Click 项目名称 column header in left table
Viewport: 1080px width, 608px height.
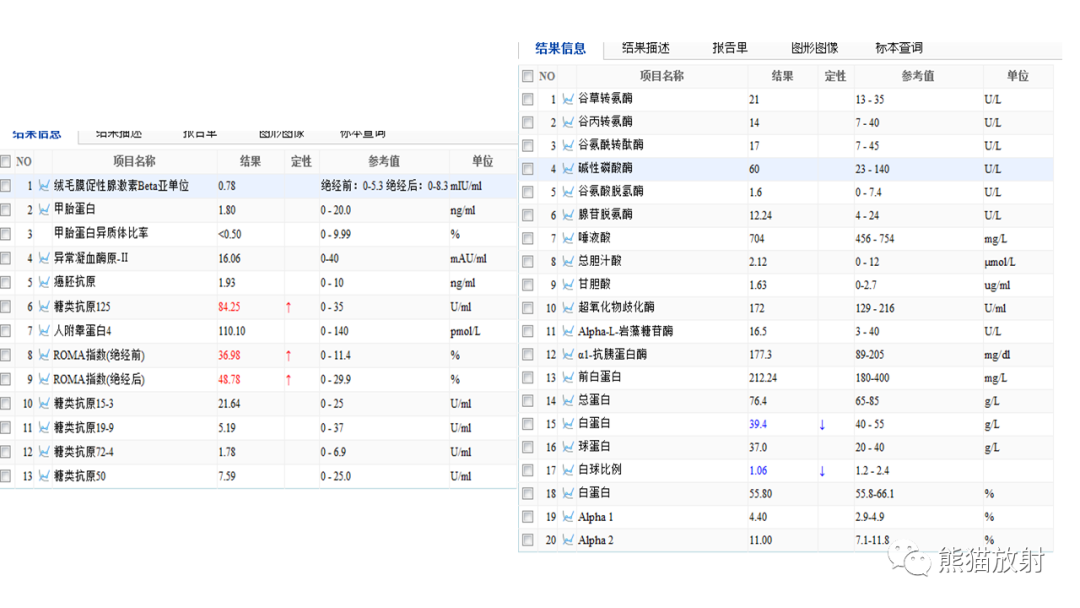[x=134, y=161]
